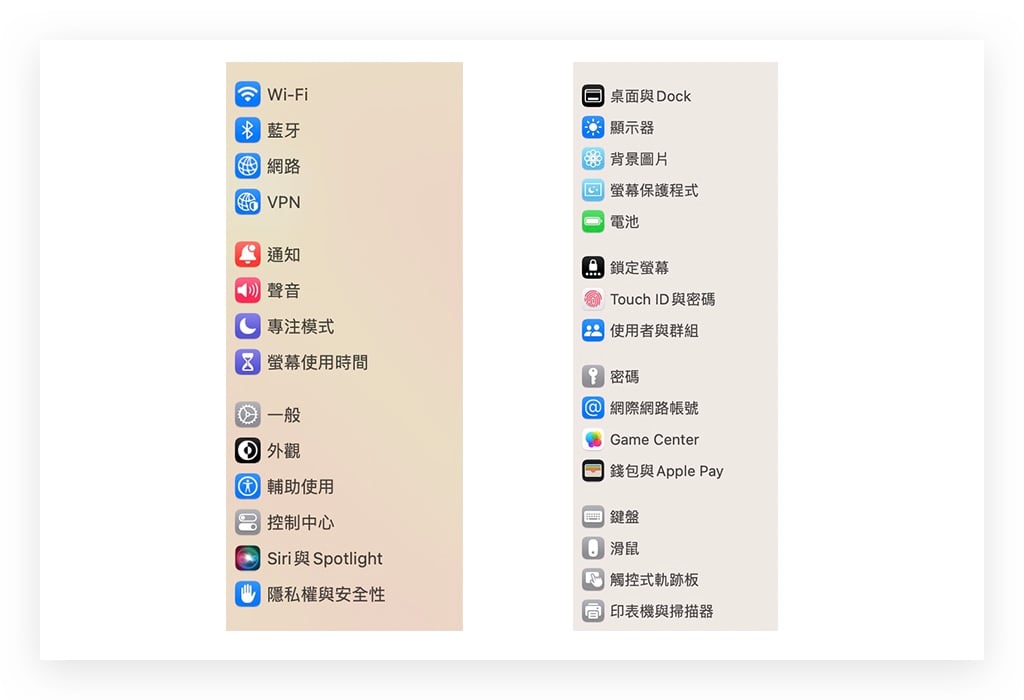
Task: Click the Bluetooth 藍牙 icon
Action: pos(248,131)
